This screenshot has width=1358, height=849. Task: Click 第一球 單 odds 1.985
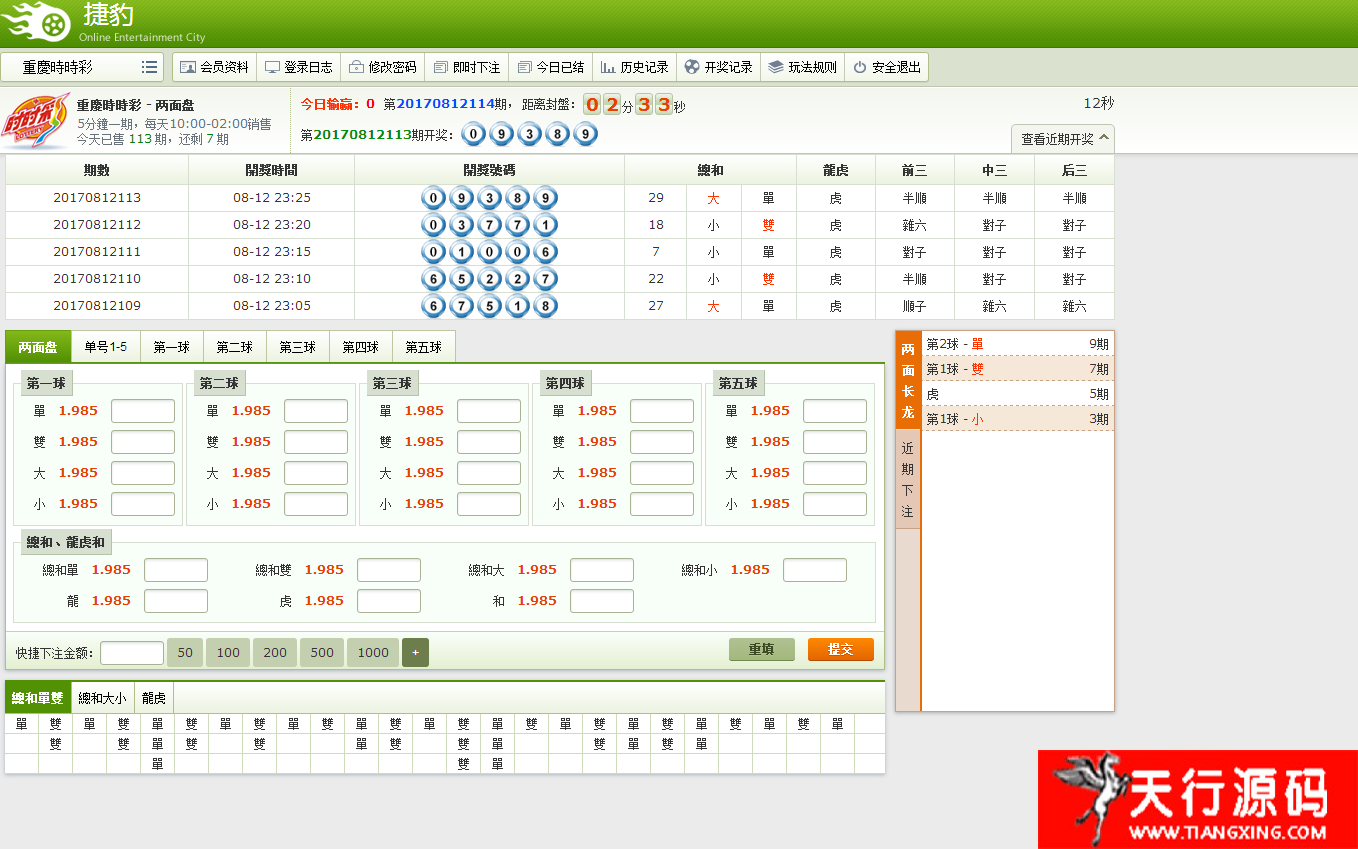tap(78, 411)
